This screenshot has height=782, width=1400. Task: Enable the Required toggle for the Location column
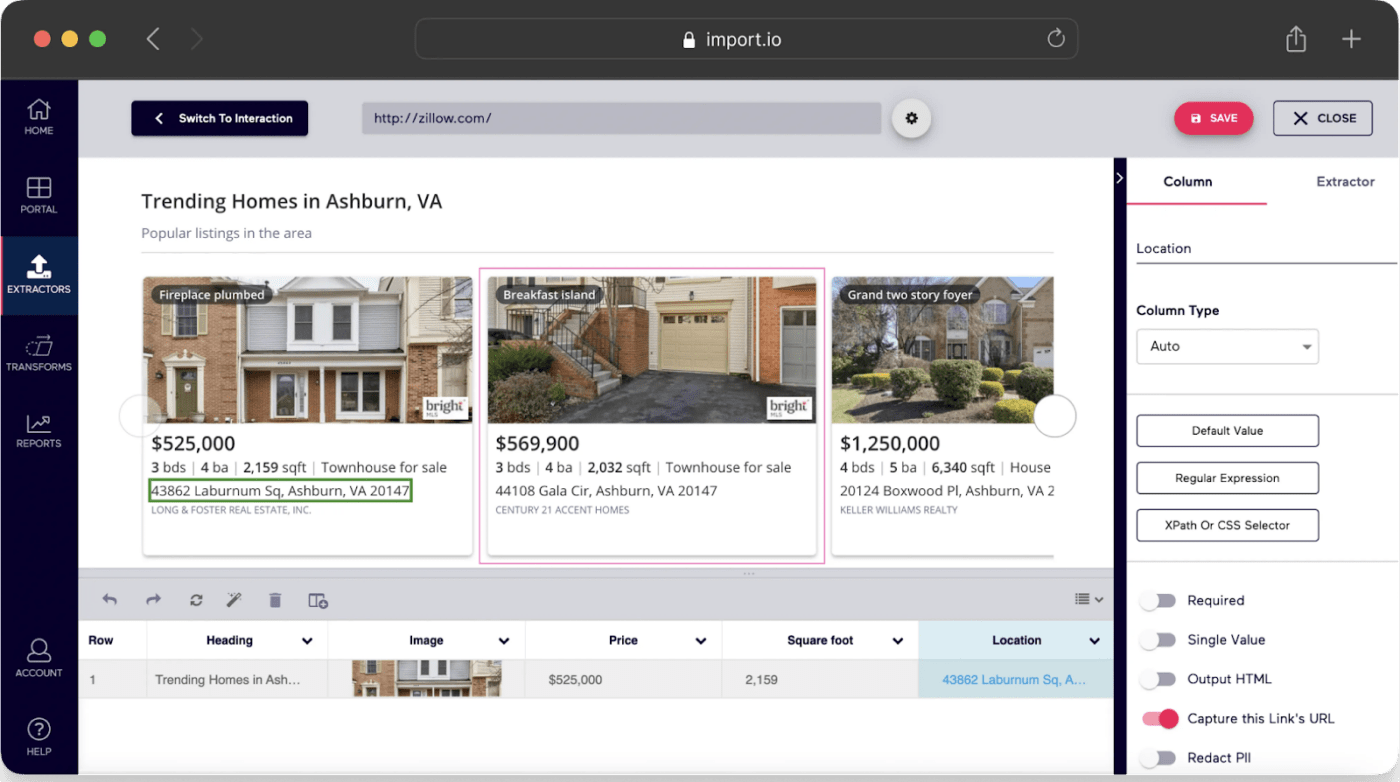1158,600
